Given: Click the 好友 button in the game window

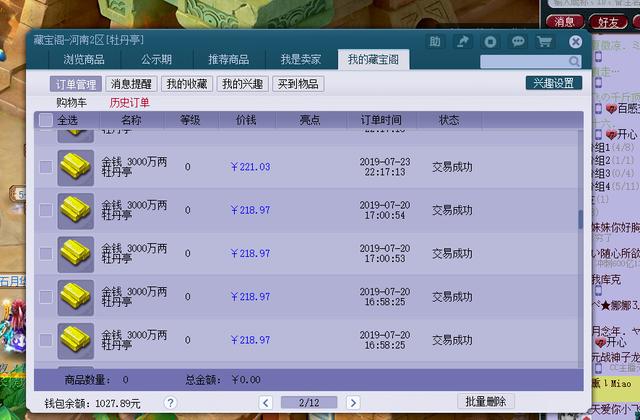Looking at the screenshot, I should click(608, 22).
